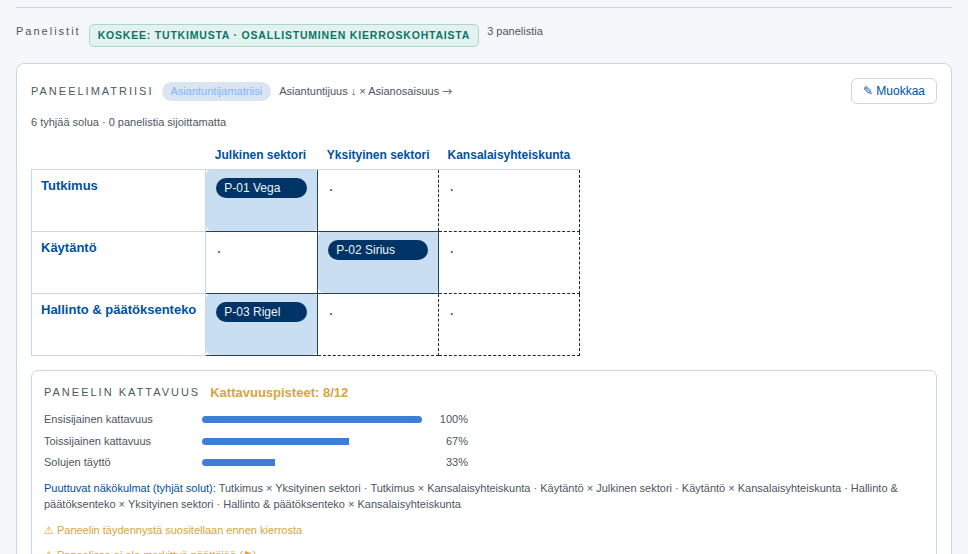Click the Julkinen sektori column header
The image size is (968, 554).
pos(261,155)
